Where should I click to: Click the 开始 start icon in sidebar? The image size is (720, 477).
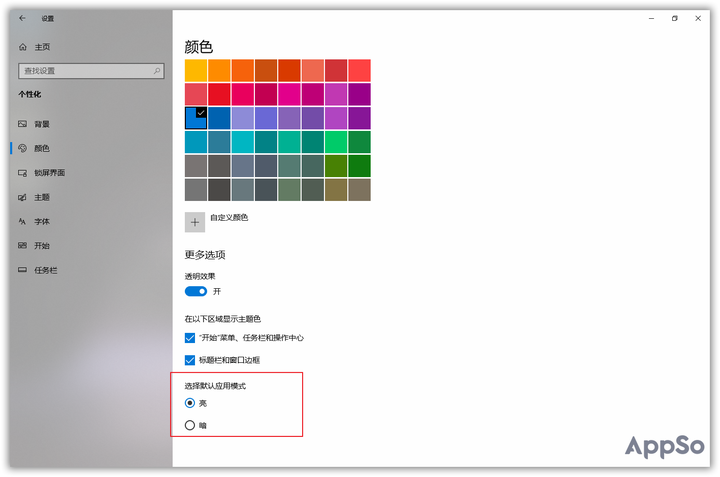[x=22, y=246]
